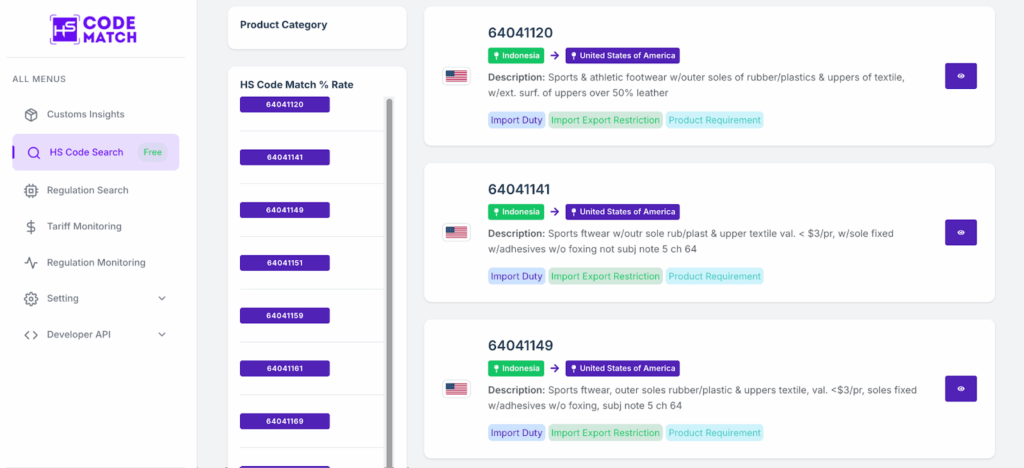
Task: Click the HS Code Match logo
Action: [93, 28]
